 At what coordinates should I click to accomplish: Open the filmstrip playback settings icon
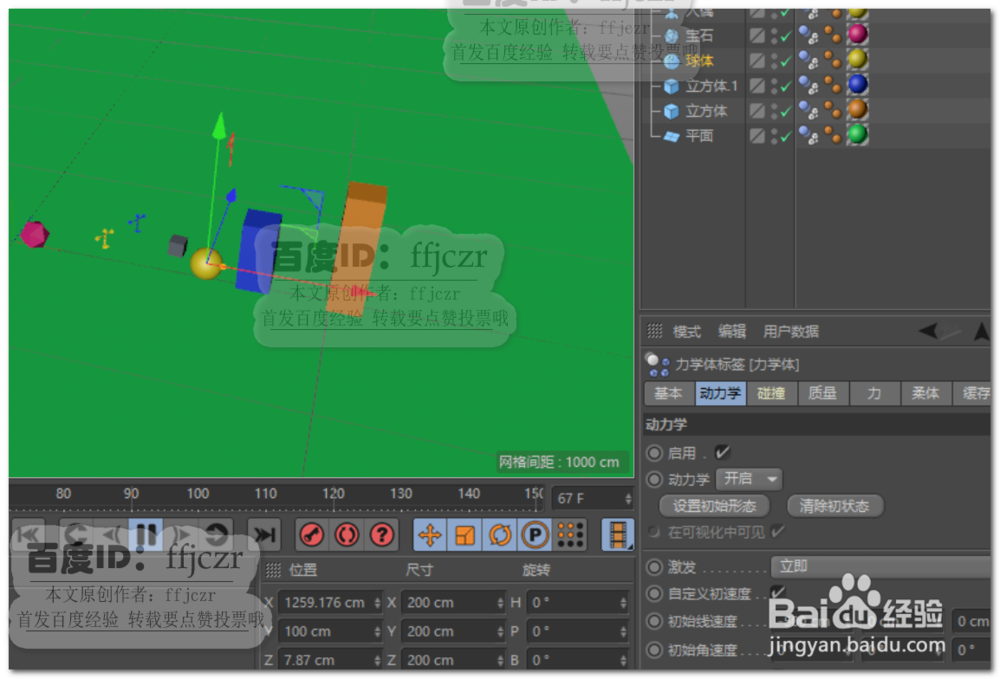pos(617,534)
